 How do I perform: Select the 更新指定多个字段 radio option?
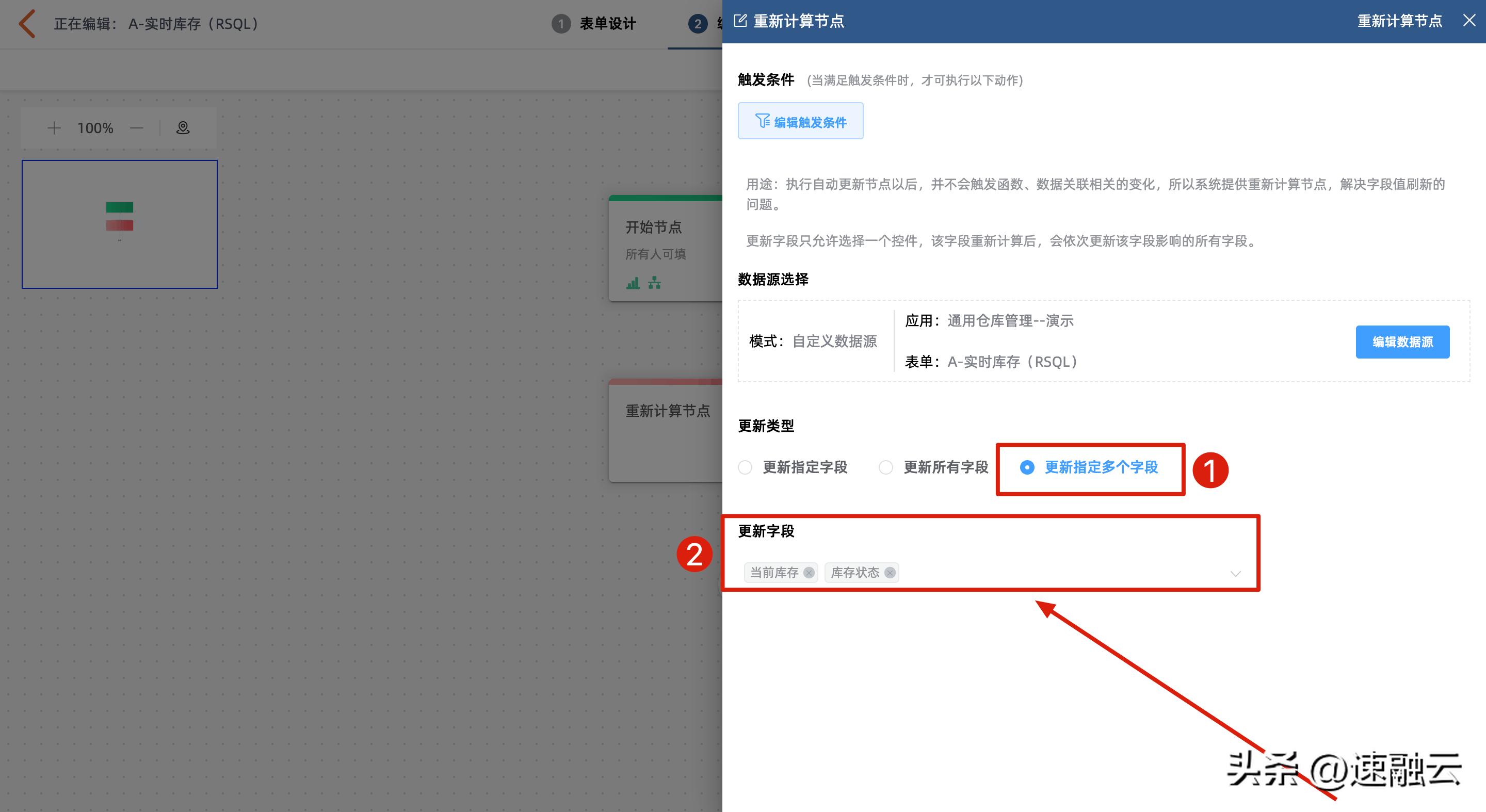click(1028, 468)
